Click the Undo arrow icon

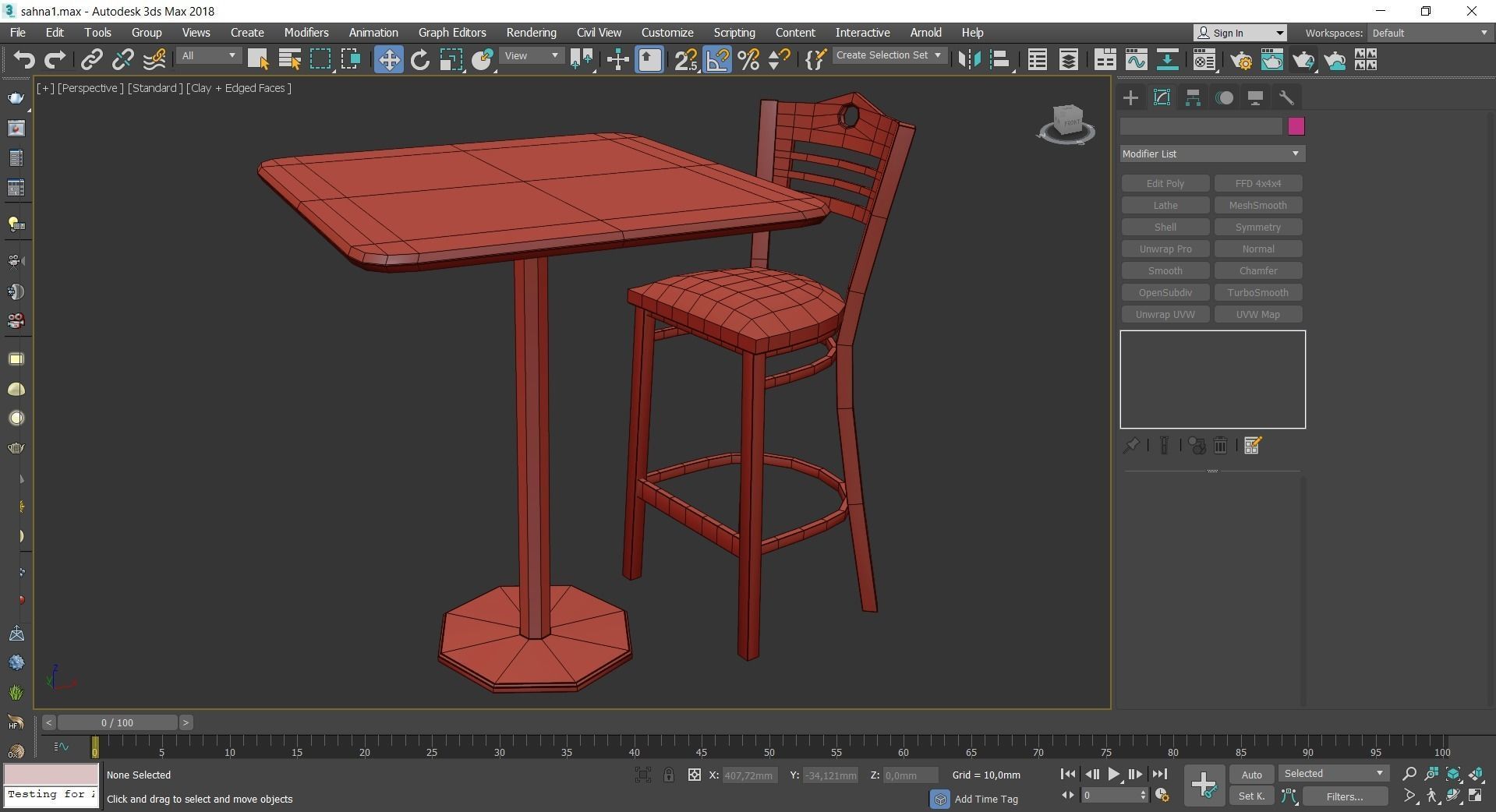(24, 60)
